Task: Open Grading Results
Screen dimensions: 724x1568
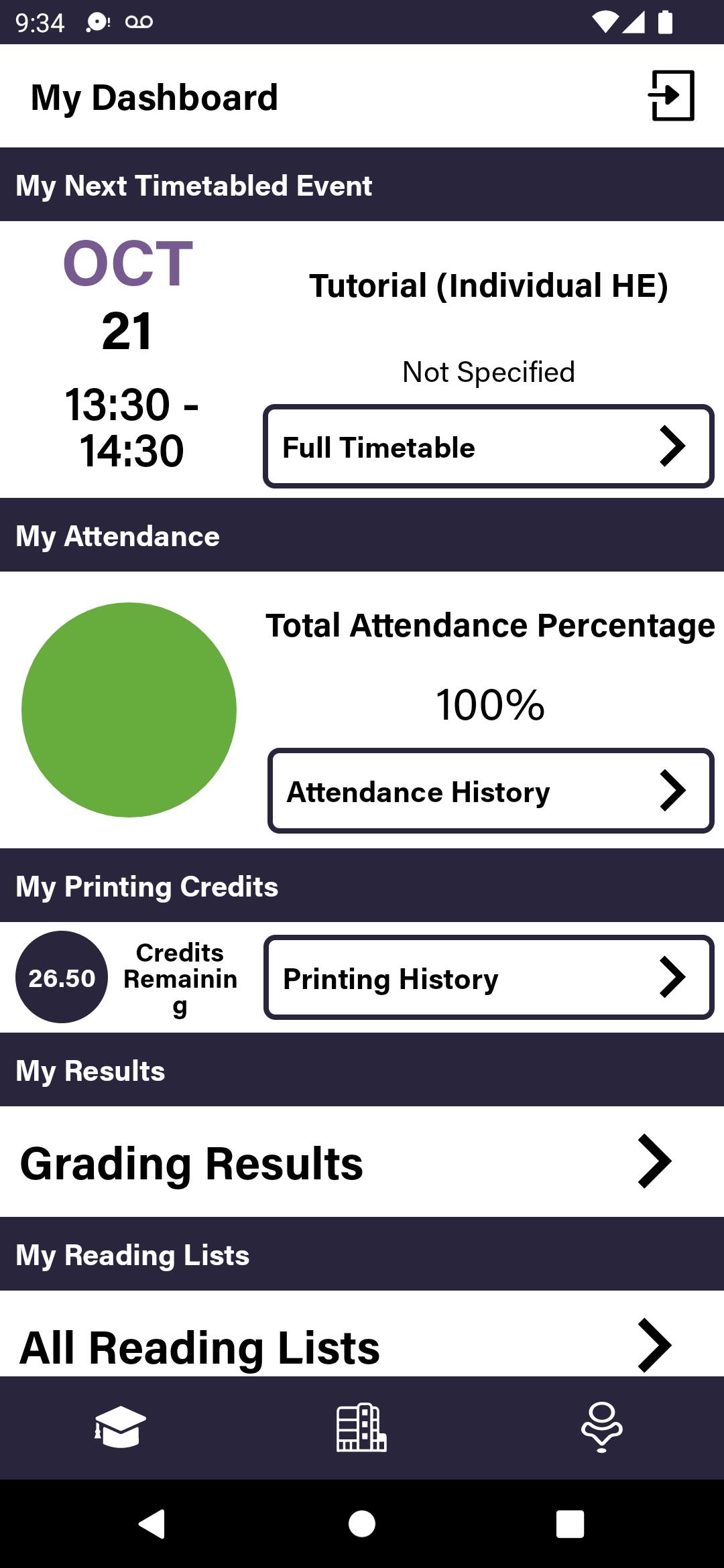Action: pos(362,1162)
